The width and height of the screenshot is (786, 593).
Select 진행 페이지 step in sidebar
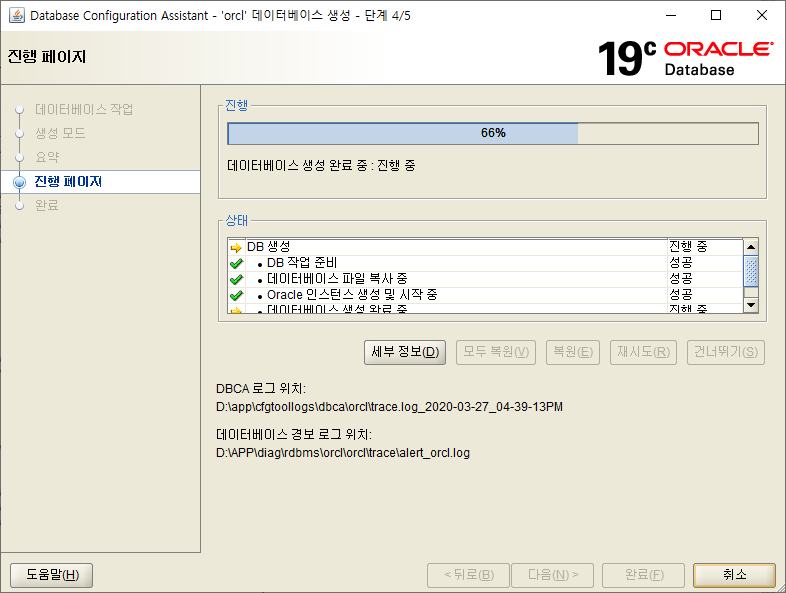[x=68, y=181]
